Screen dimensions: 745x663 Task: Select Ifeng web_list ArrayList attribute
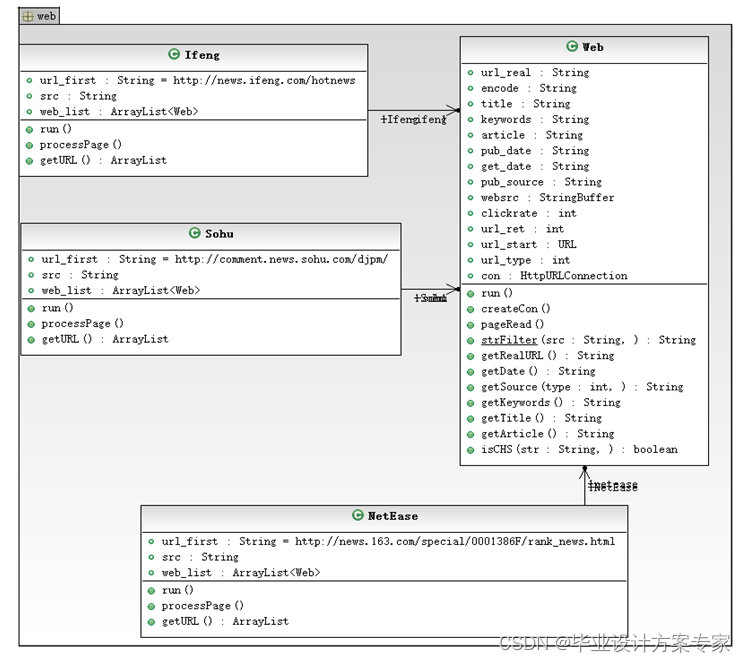[119, 112]
